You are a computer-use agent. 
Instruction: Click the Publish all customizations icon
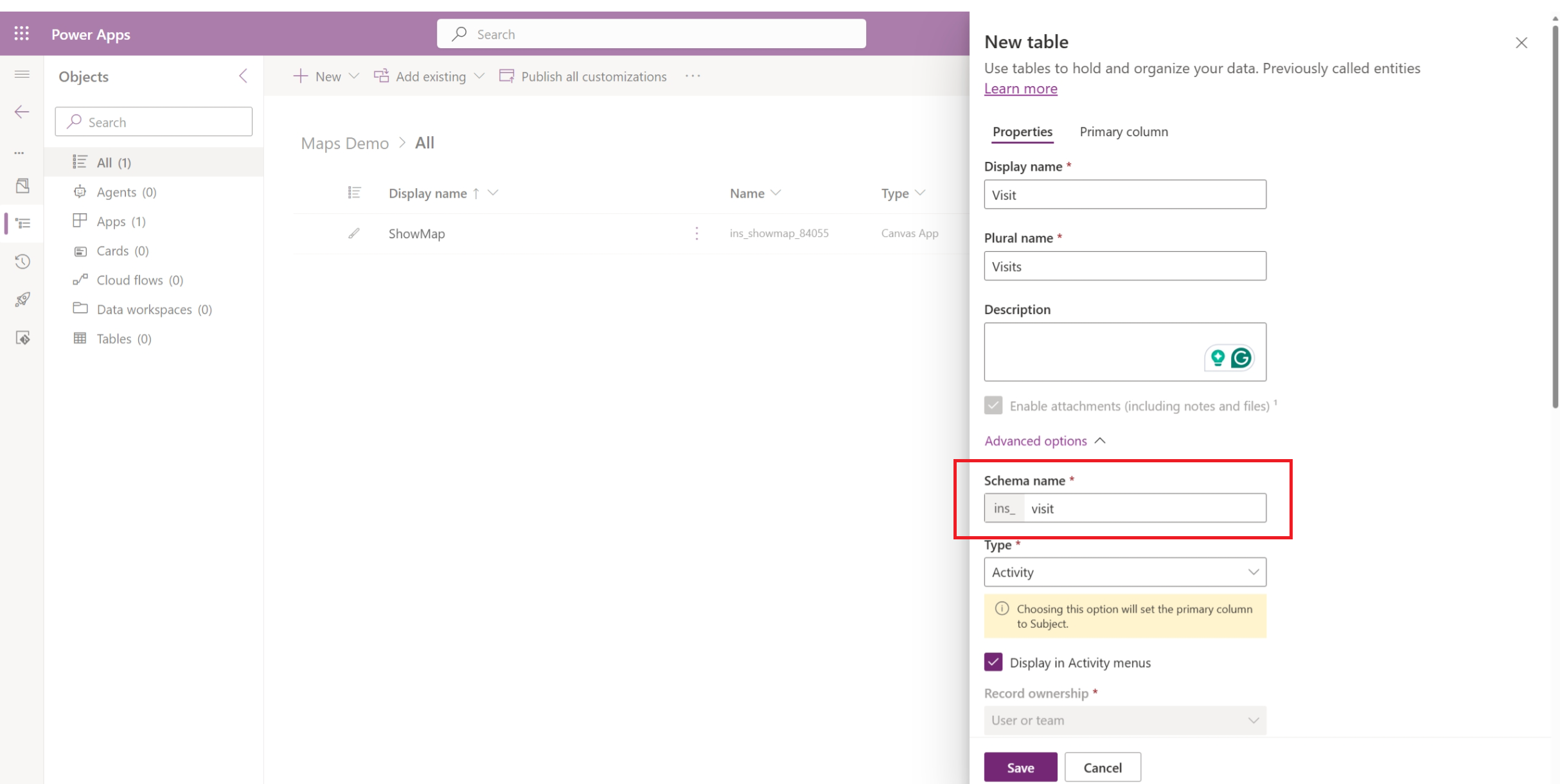pos(506,76)
